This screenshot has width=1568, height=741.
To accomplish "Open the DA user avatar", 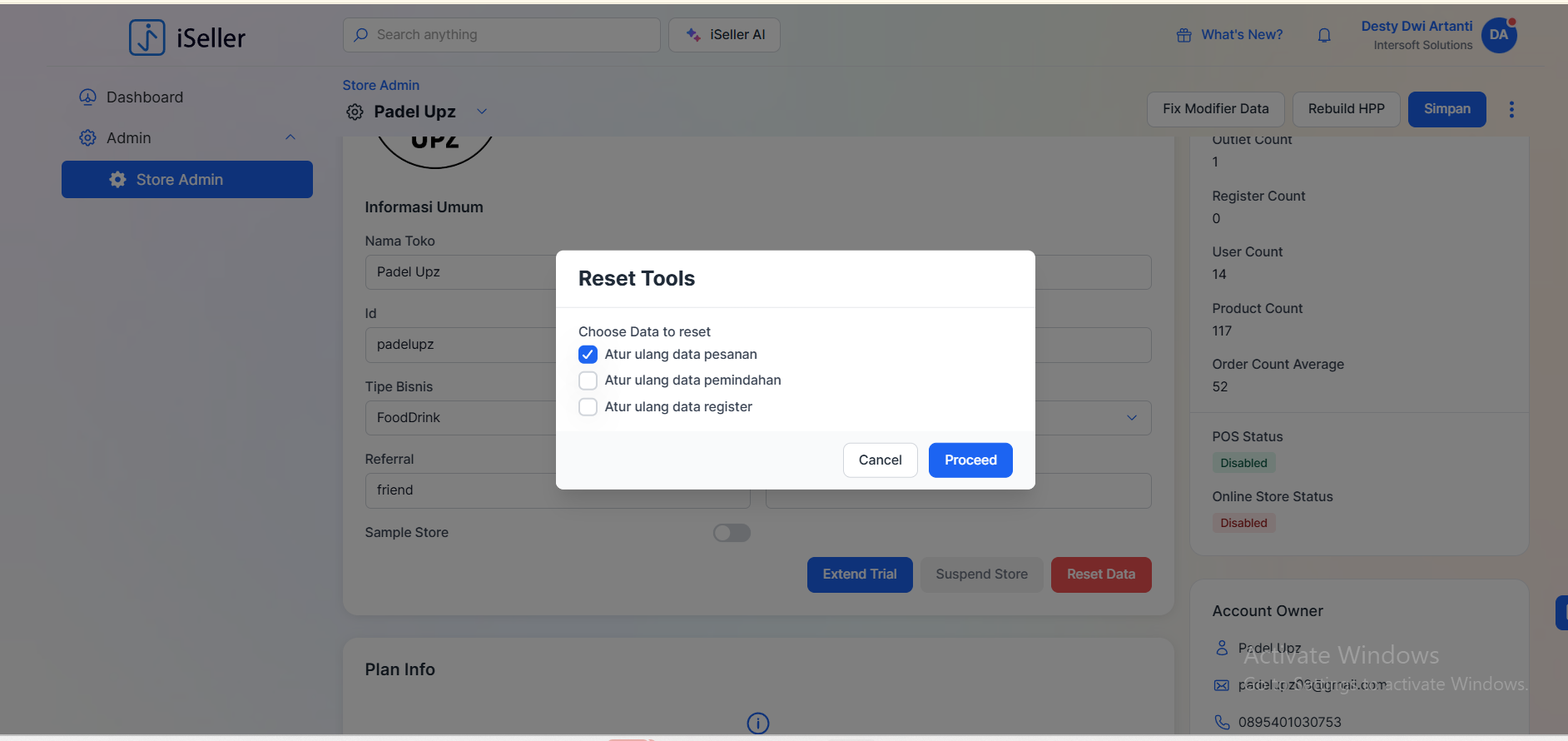I will click(1499, 35).
